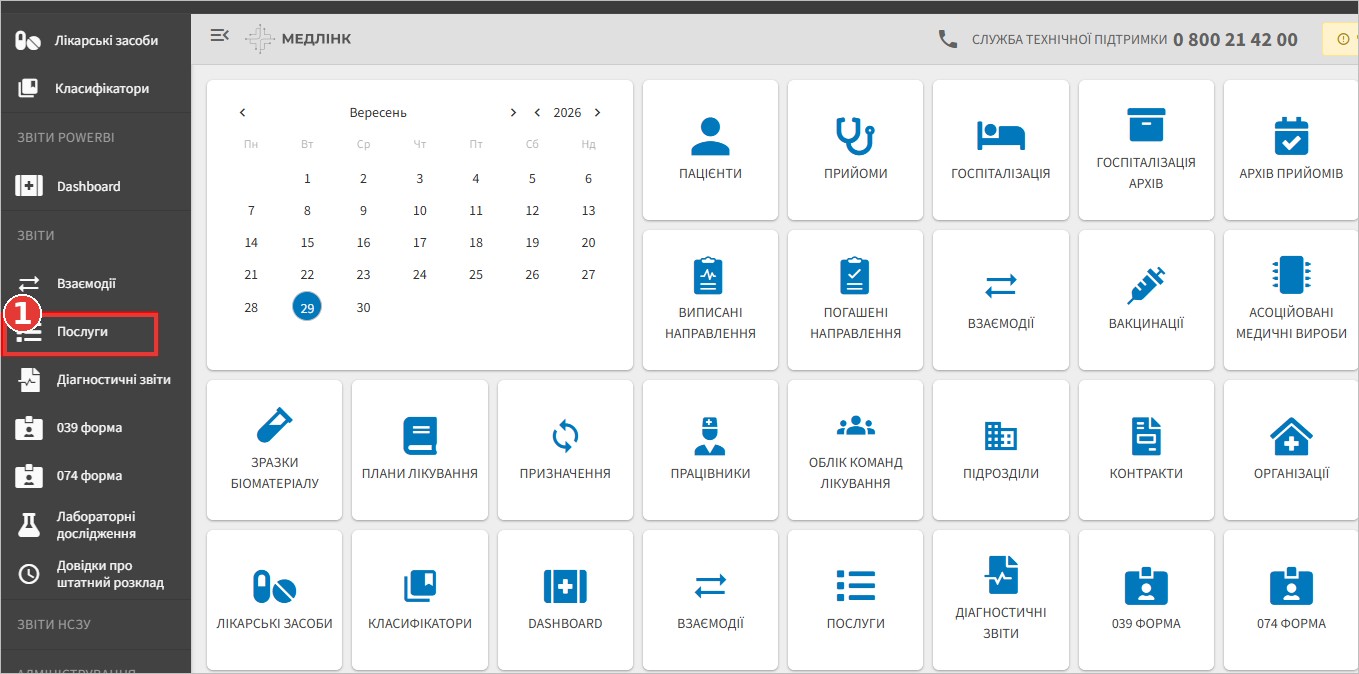Select Класифікатори in the sidebar
The width and height of the screenshot is (1359, 674).
[x=95, y=88]
